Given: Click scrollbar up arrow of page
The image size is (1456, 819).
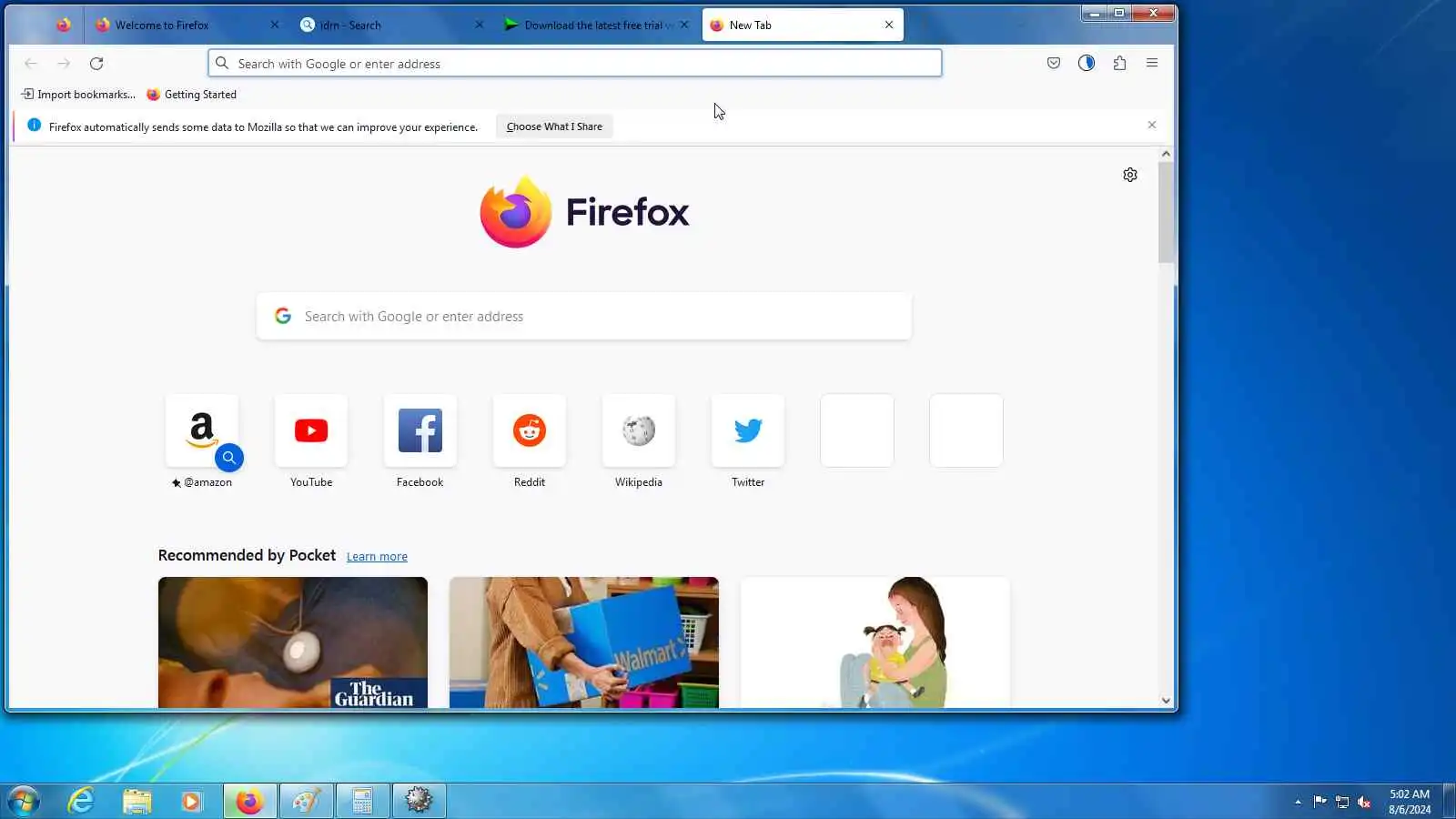Looking at the screenshot, I should (1166, 155).
